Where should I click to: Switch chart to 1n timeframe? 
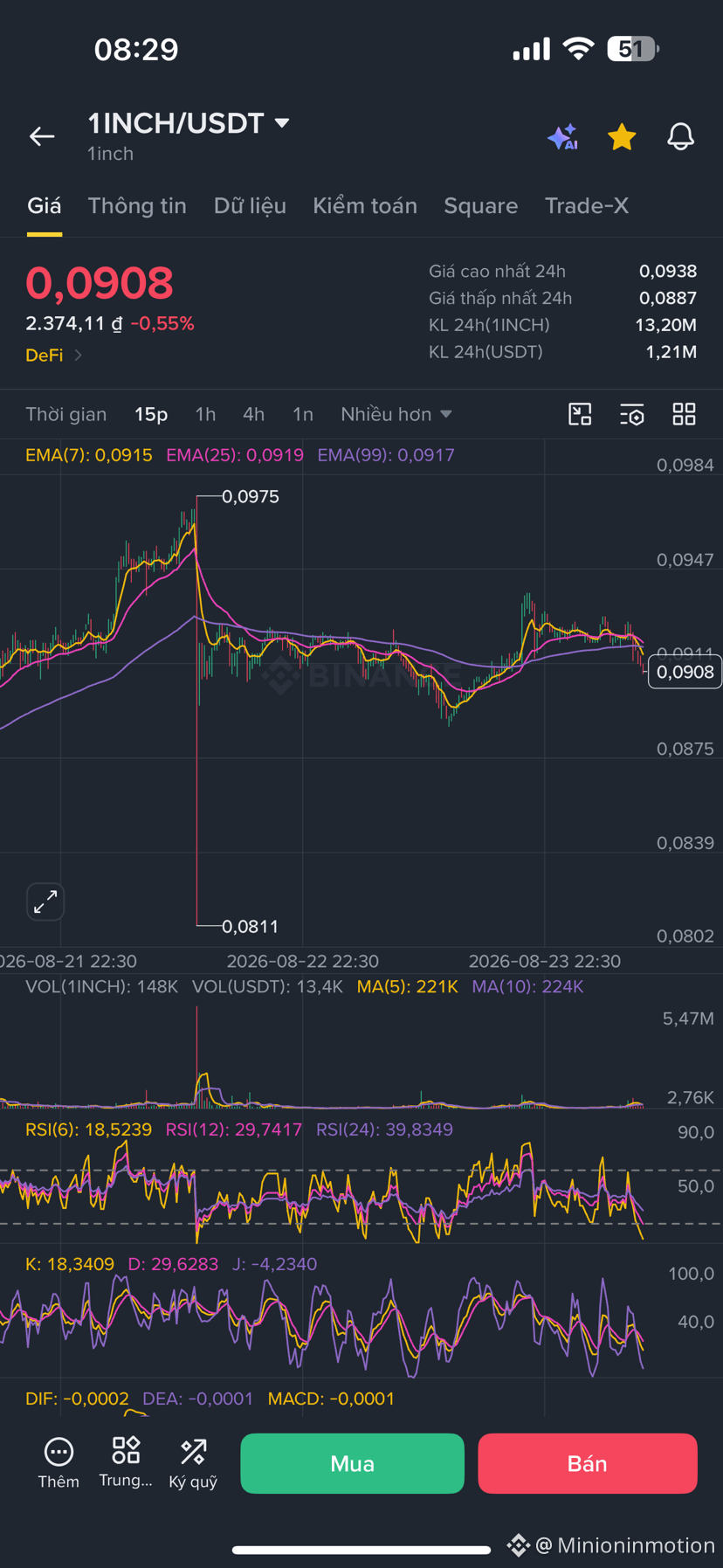coord(302,414)
